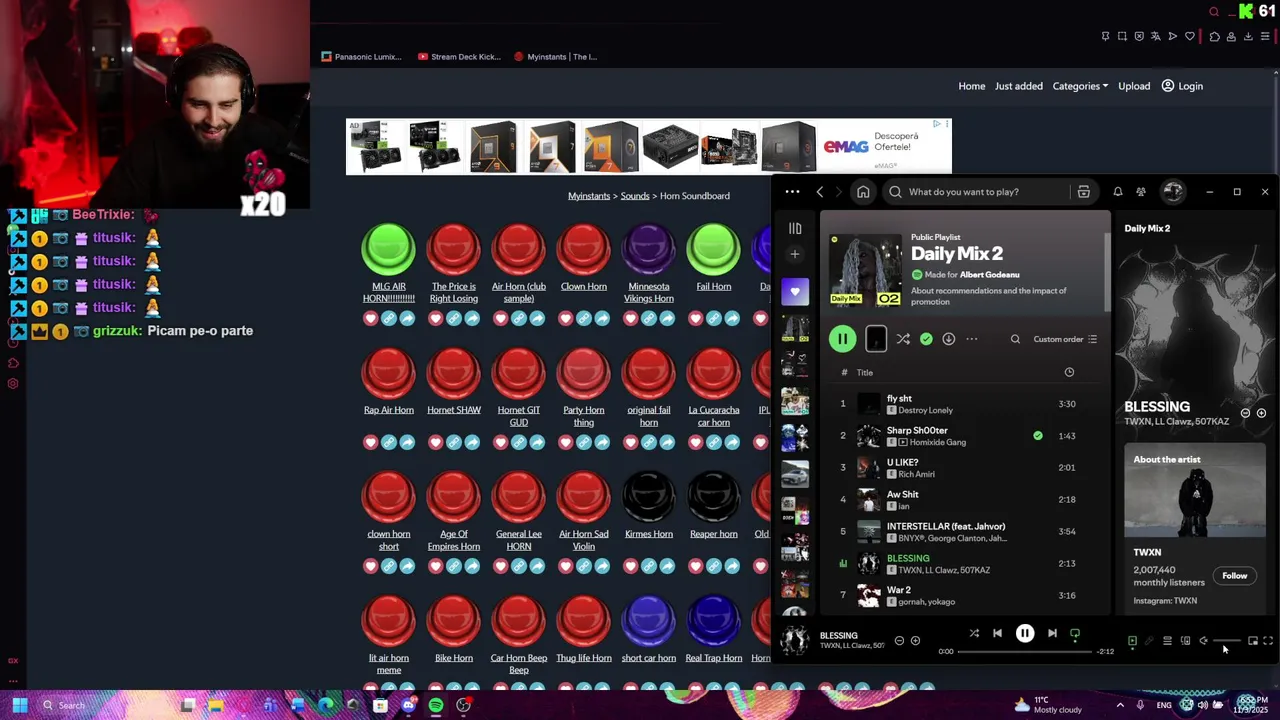This screenshot has height=720, width=1280.
Task: Open Upload on Myinstants navbar
Action: [1134, 86]
